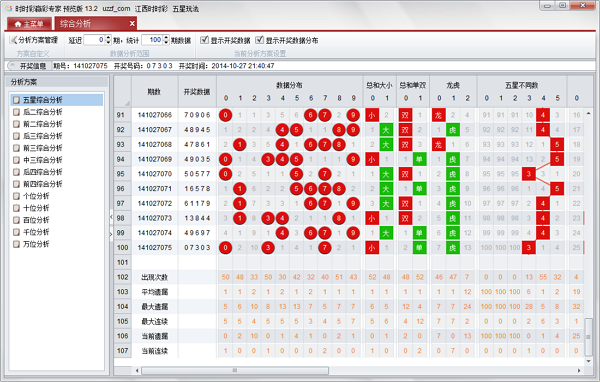600x382 pixels.
Task: Open 分析方案管理 tool
Action: pos(34,40)
